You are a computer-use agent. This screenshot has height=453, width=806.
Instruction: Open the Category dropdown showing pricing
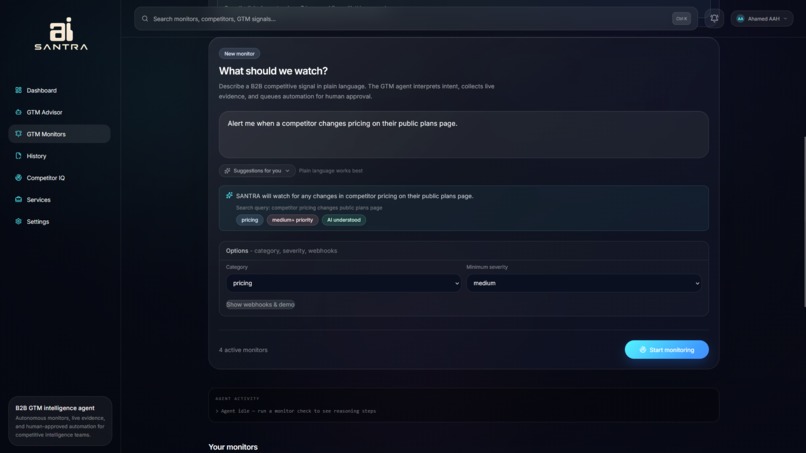tap(343, 283)
